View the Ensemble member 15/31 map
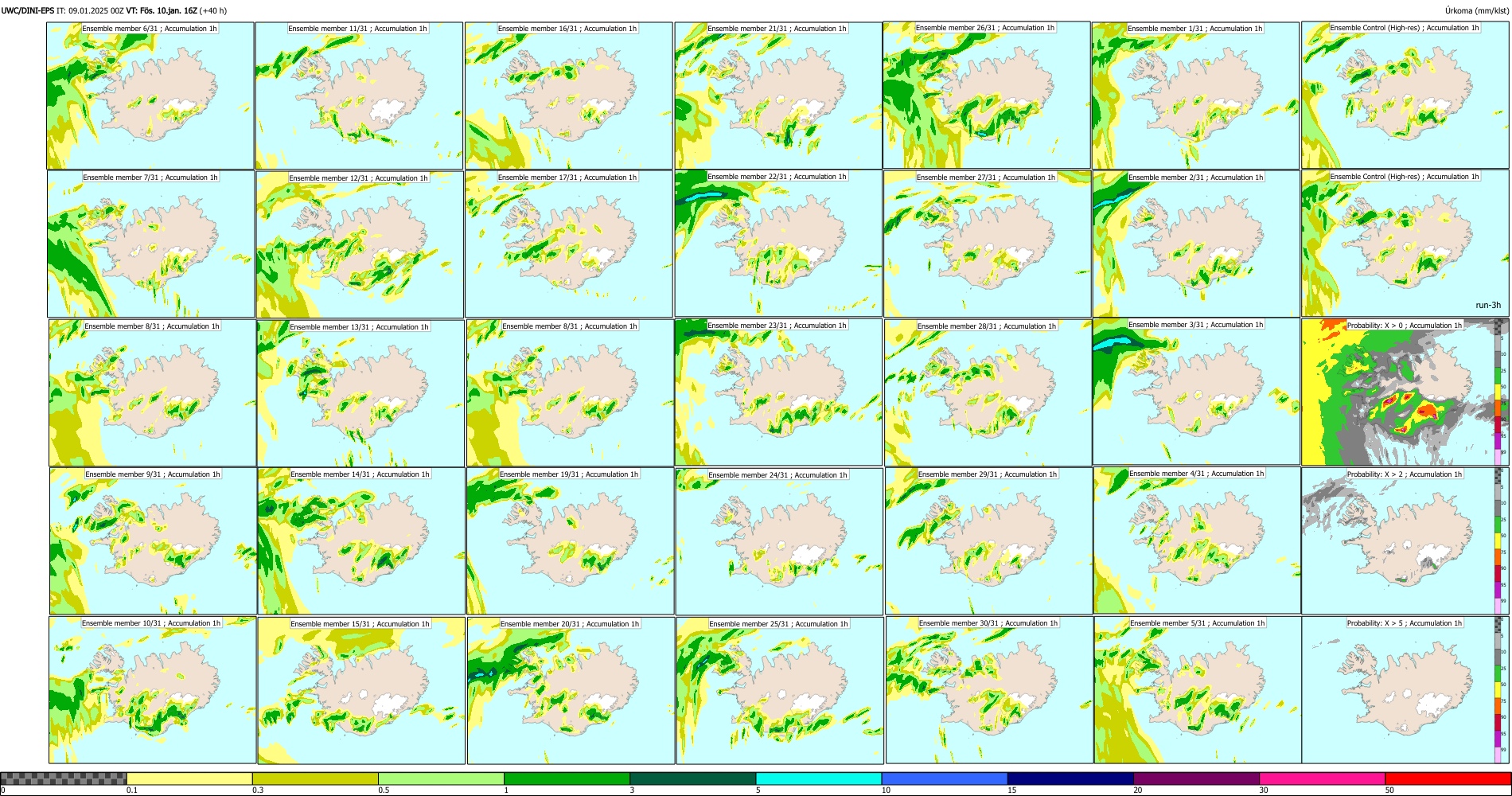 (x=361, y=690)
